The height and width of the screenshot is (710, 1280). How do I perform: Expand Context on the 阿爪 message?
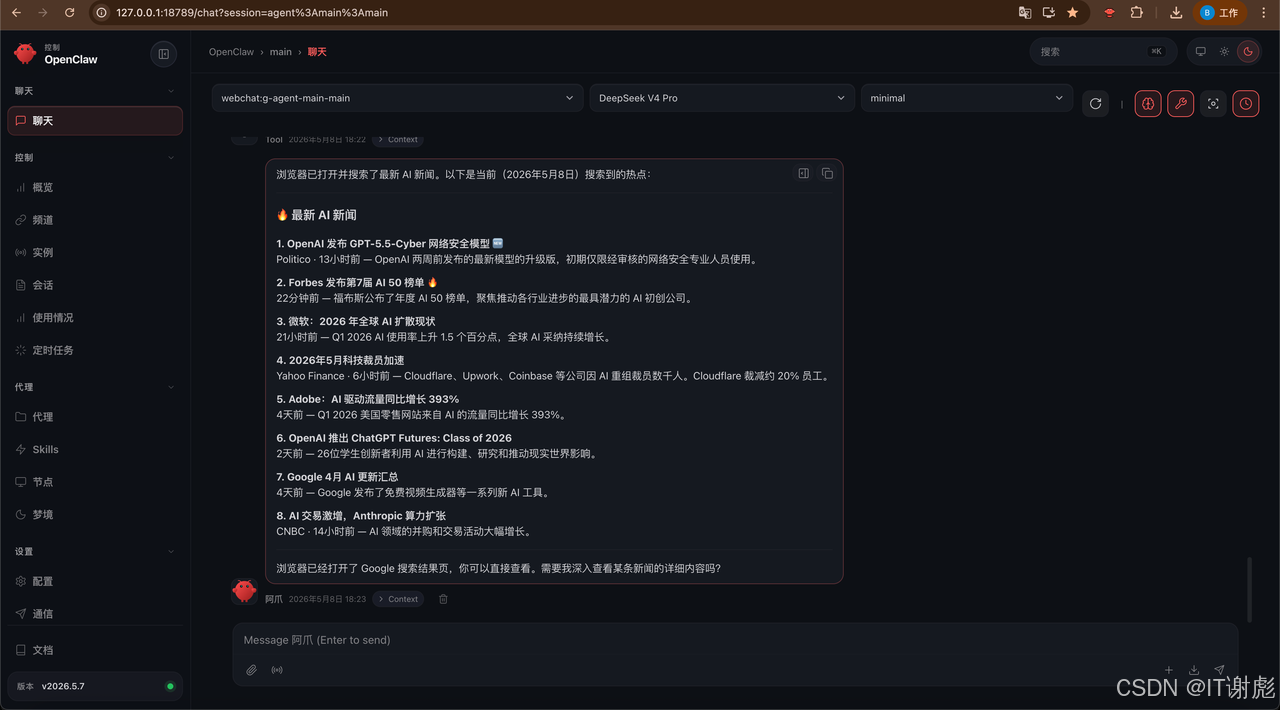coord(398,599)
